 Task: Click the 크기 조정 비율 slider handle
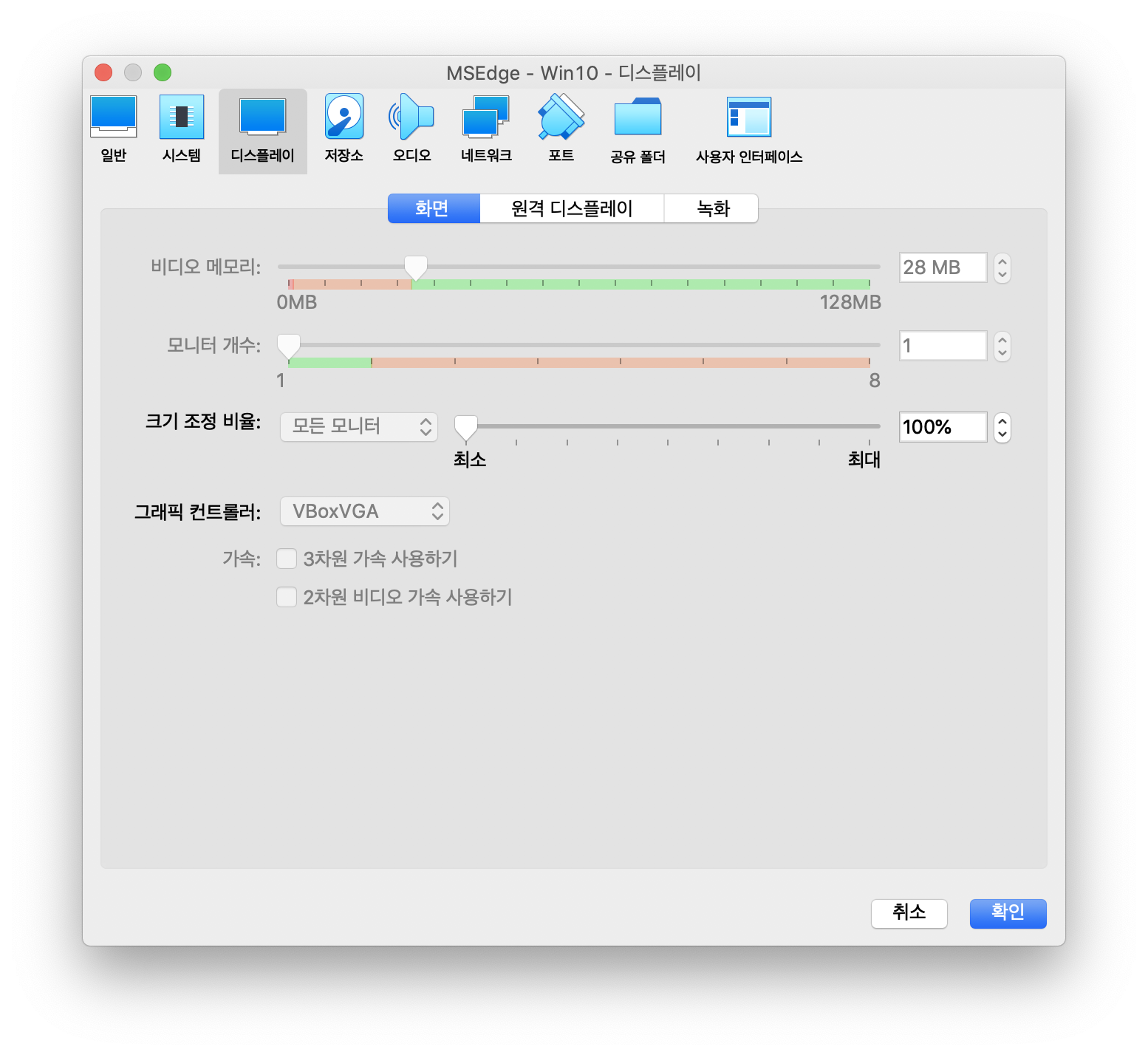click(465, 426)
